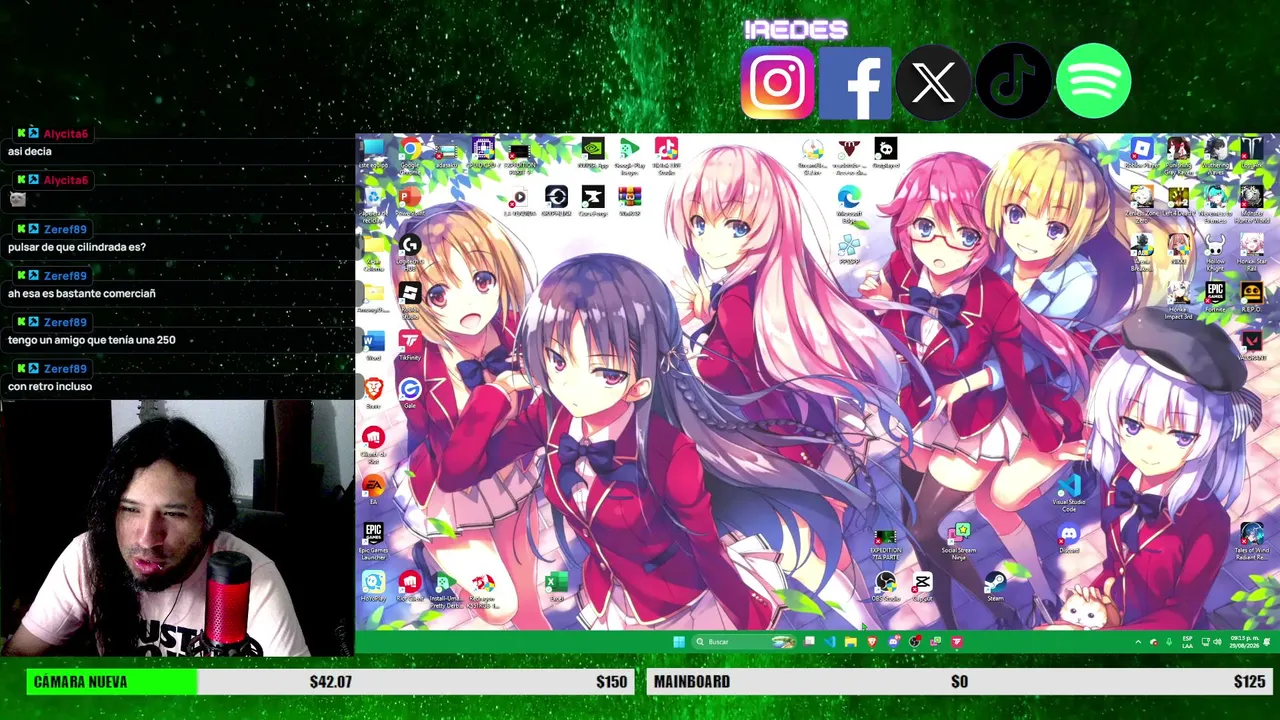Click the Spotify logo in the overlay
This screenshot has height=720, width=1280.
[1093, 82]
